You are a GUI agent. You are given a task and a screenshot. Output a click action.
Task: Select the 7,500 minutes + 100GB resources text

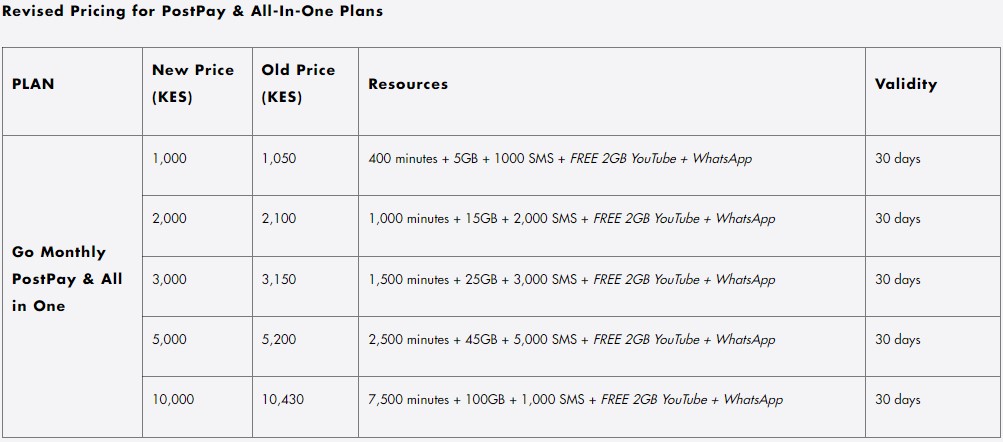tap(575, 400)
